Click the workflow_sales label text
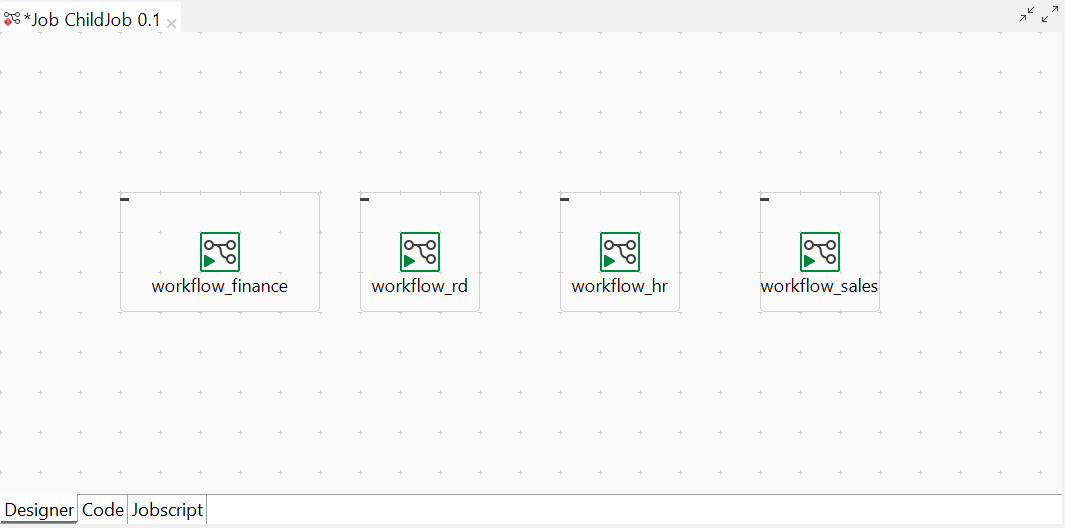The height and width of the screenshot is (528, 1065). pyautogui.click(x=819, y=286)
